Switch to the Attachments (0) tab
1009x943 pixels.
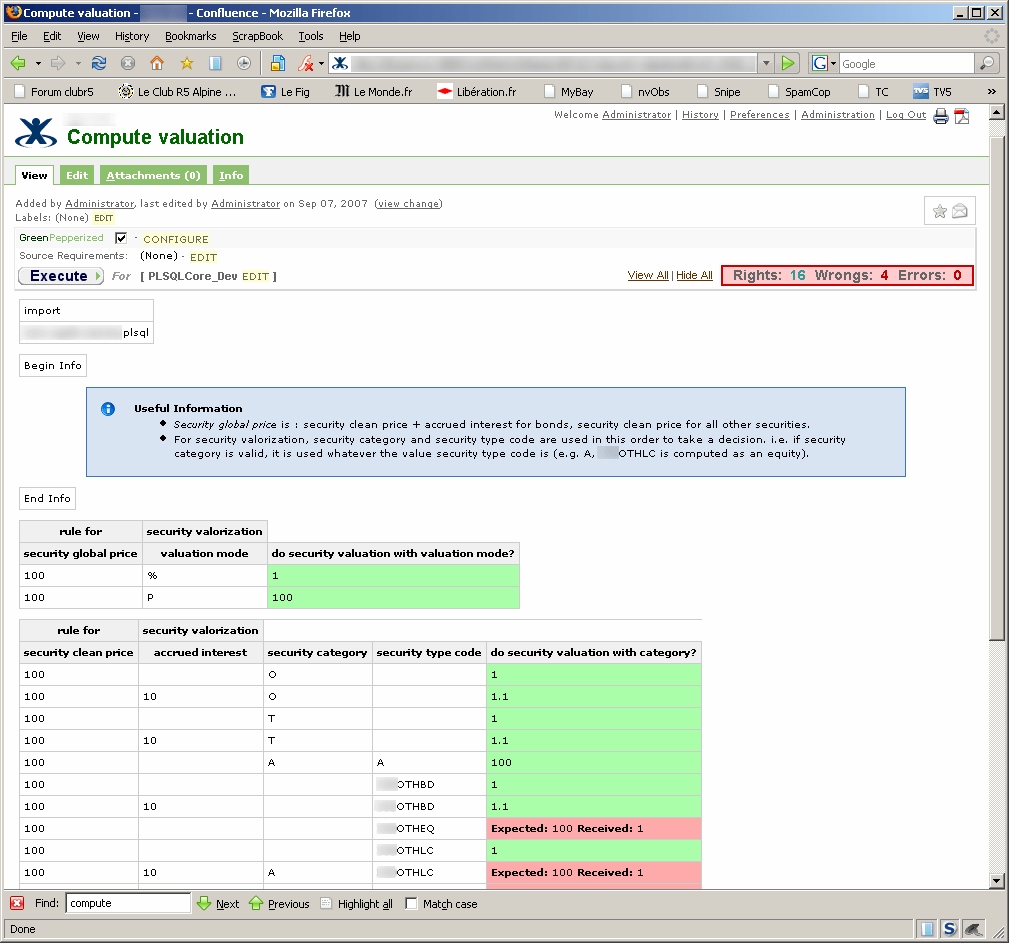pos(153,175)
